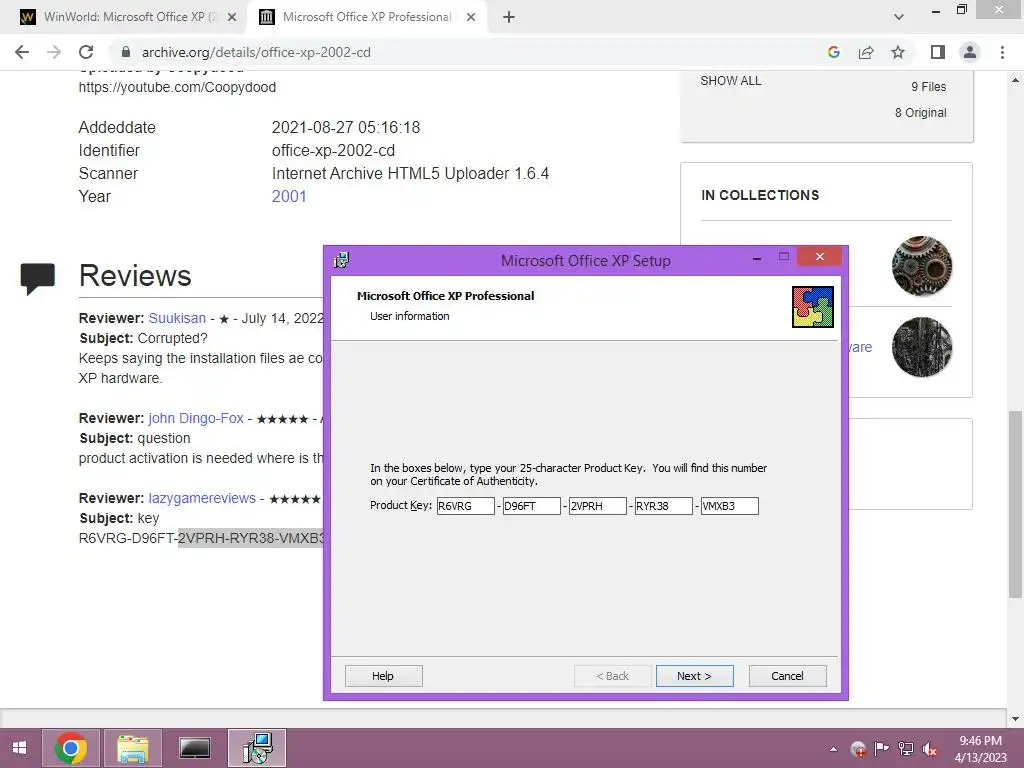Screen dimensions: 1024x768
Task: Open reviewer lazygamereviews link
Action: tap(202, 498)
